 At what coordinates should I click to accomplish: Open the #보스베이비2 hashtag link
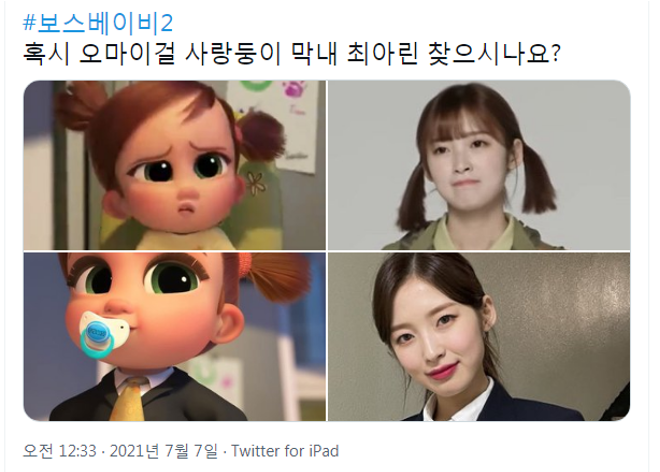[x=98, y=23]
